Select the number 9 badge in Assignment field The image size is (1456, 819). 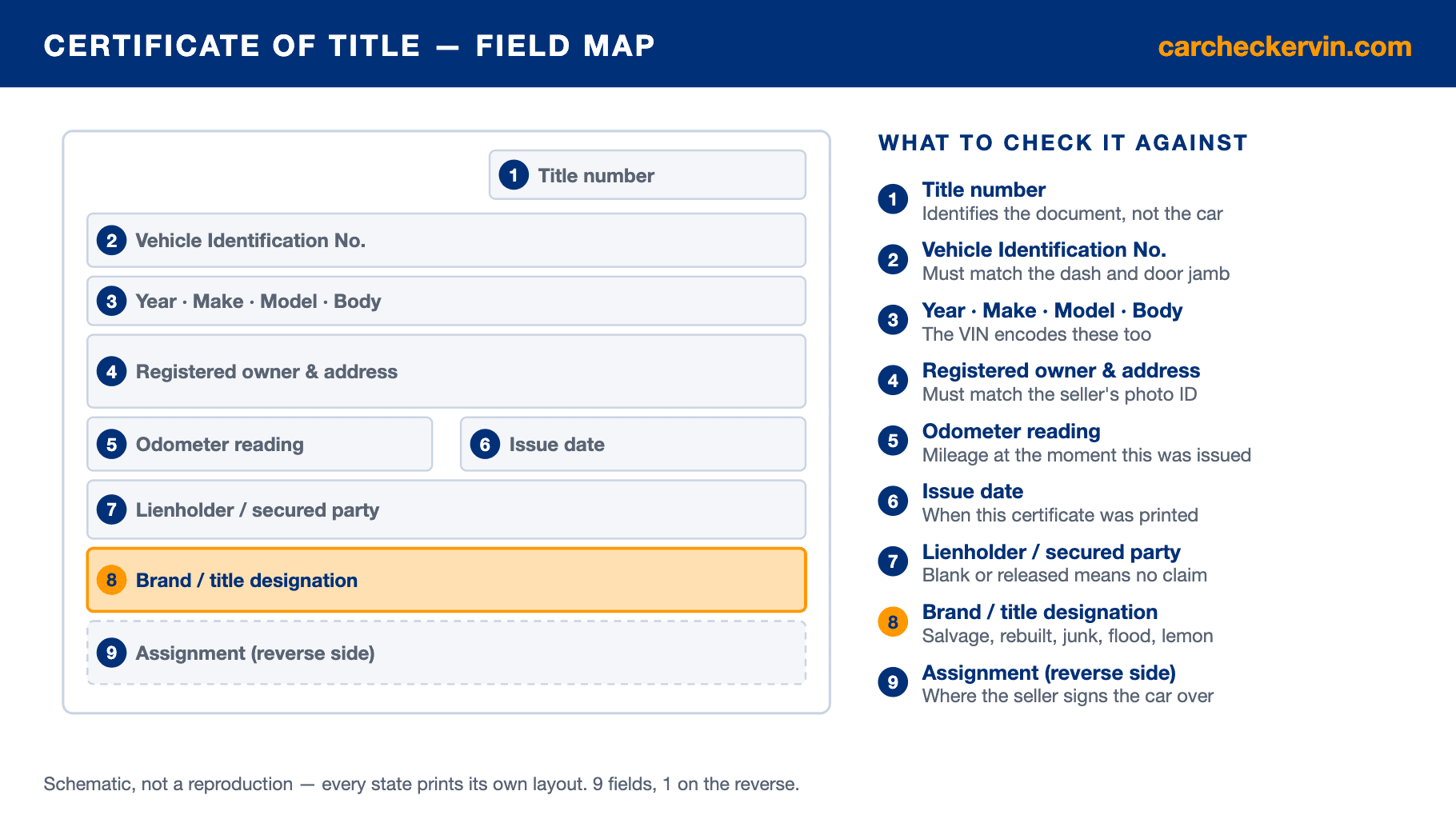pos(112,653)
